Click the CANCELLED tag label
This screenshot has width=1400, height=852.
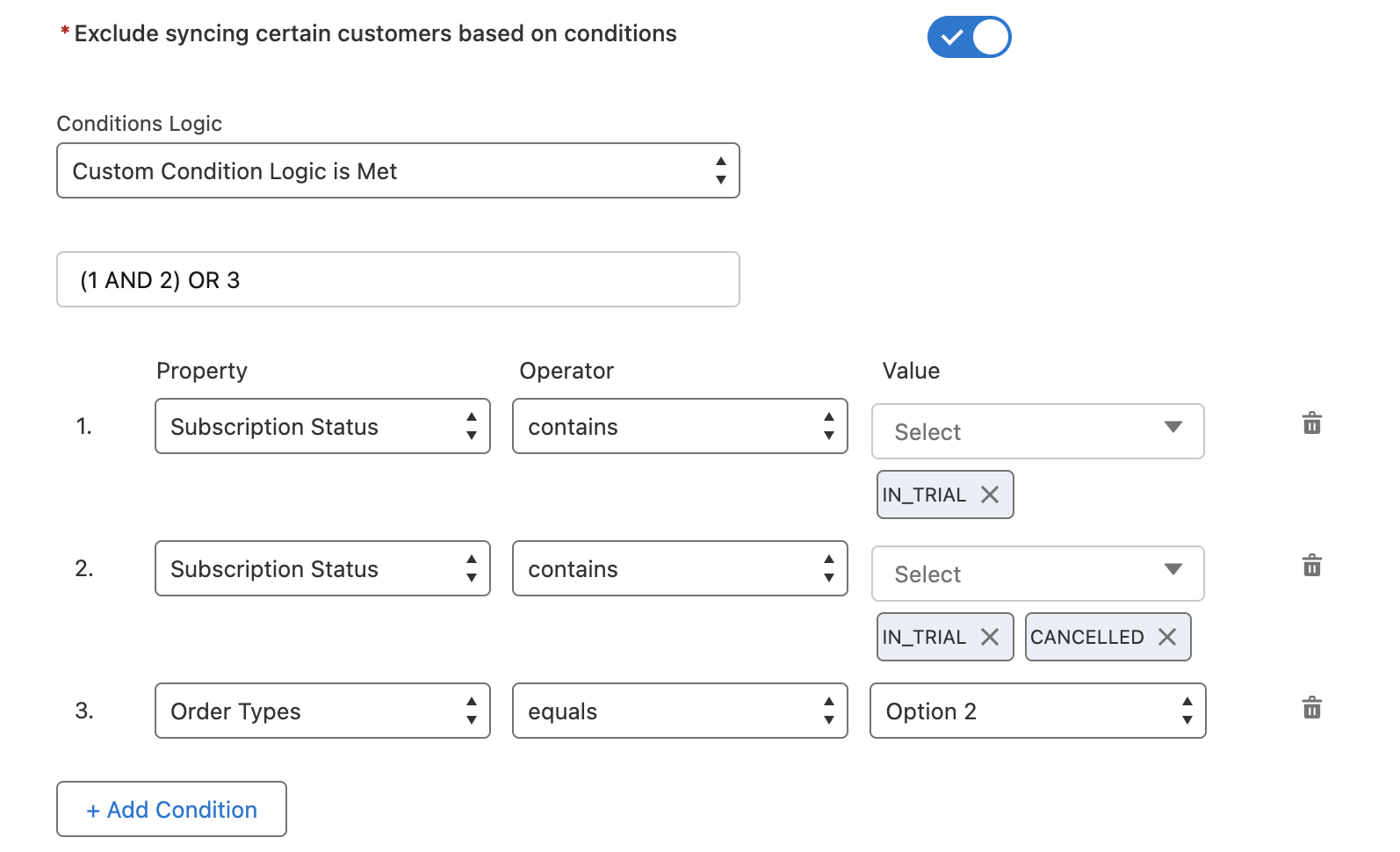click(x=1086, y=637)
